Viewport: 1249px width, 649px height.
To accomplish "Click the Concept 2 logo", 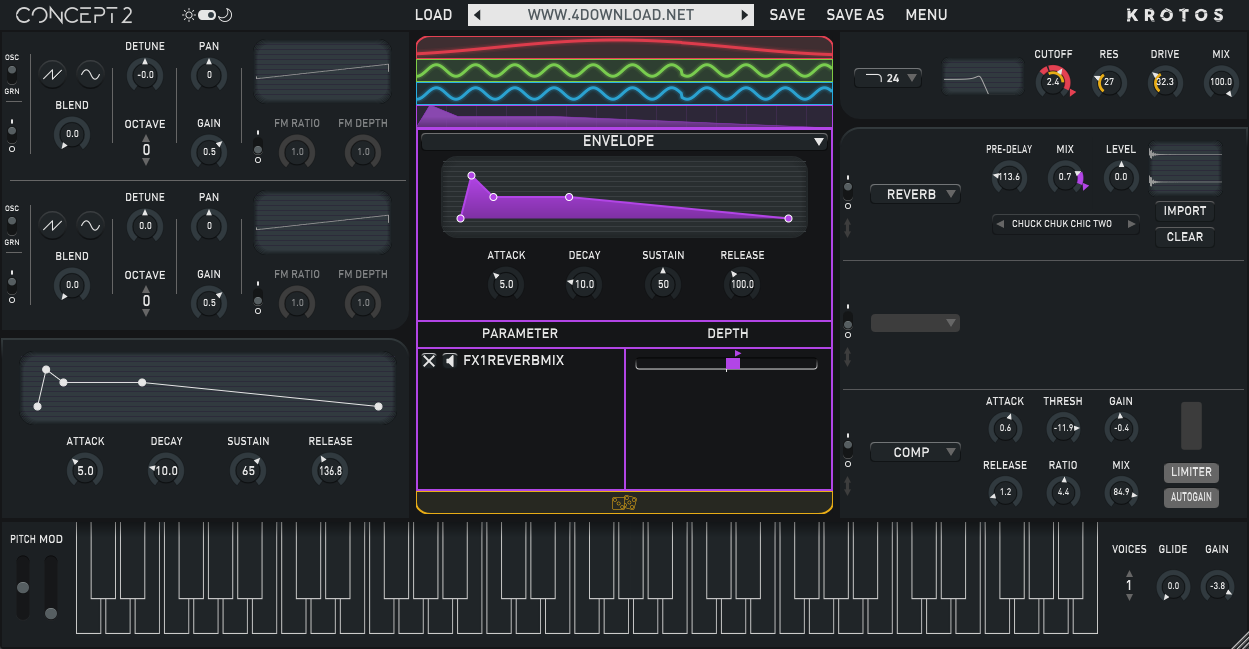I will tap(74, 15).
